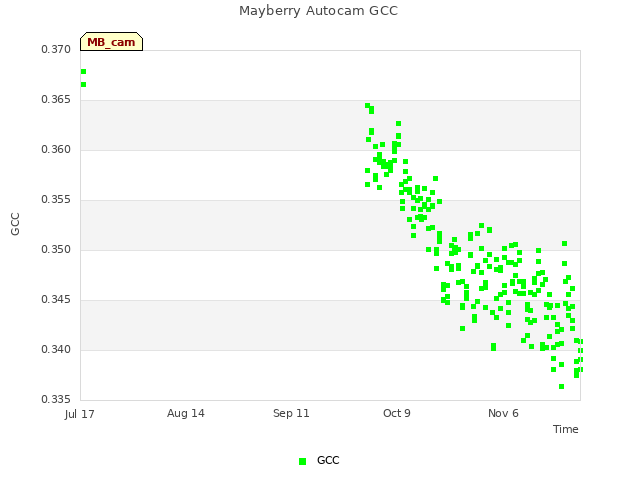
Task: Click the 0.350 y-axis value
Action: 56,249
